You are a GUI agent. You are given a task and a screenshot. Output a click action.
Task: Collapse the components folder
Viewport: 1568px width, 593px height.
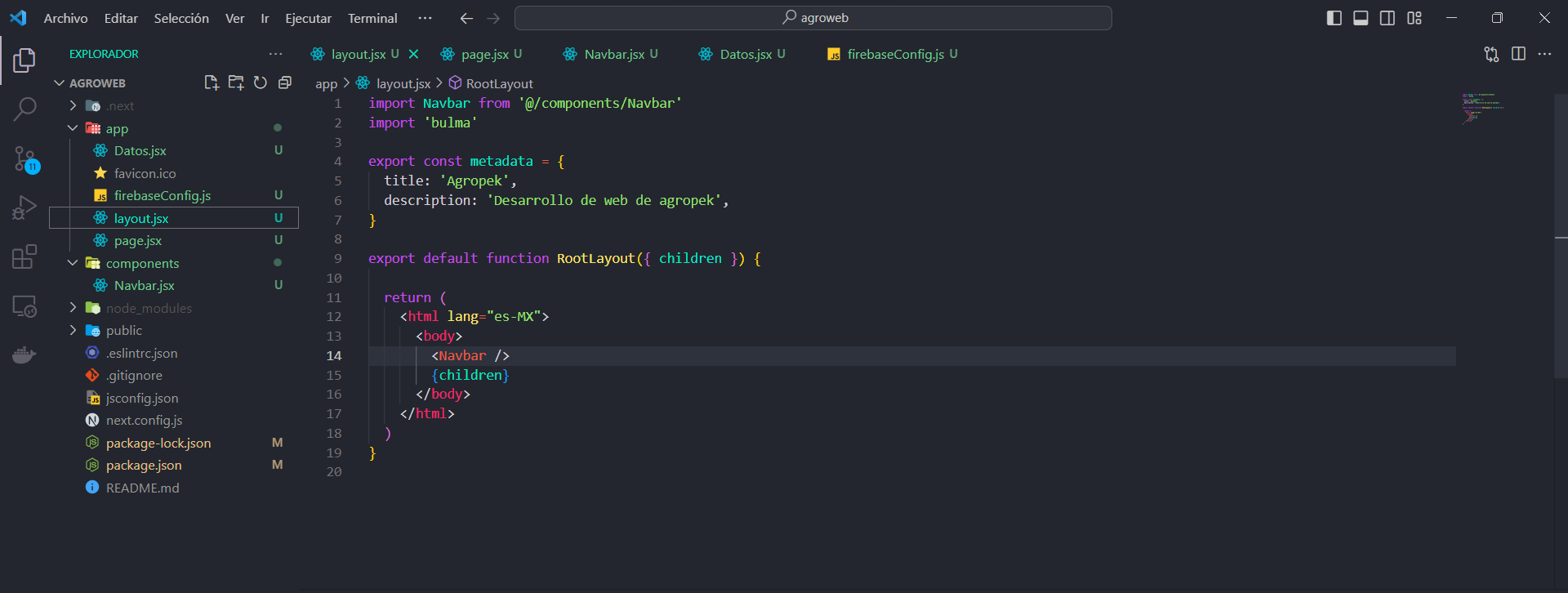coord(73,263)
